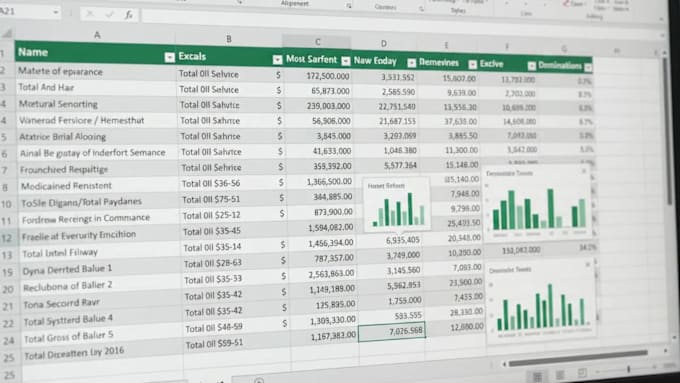680x383 pixels.
Task: Select cell 'Total Intel Filway'
Action: tap(60, 253)
